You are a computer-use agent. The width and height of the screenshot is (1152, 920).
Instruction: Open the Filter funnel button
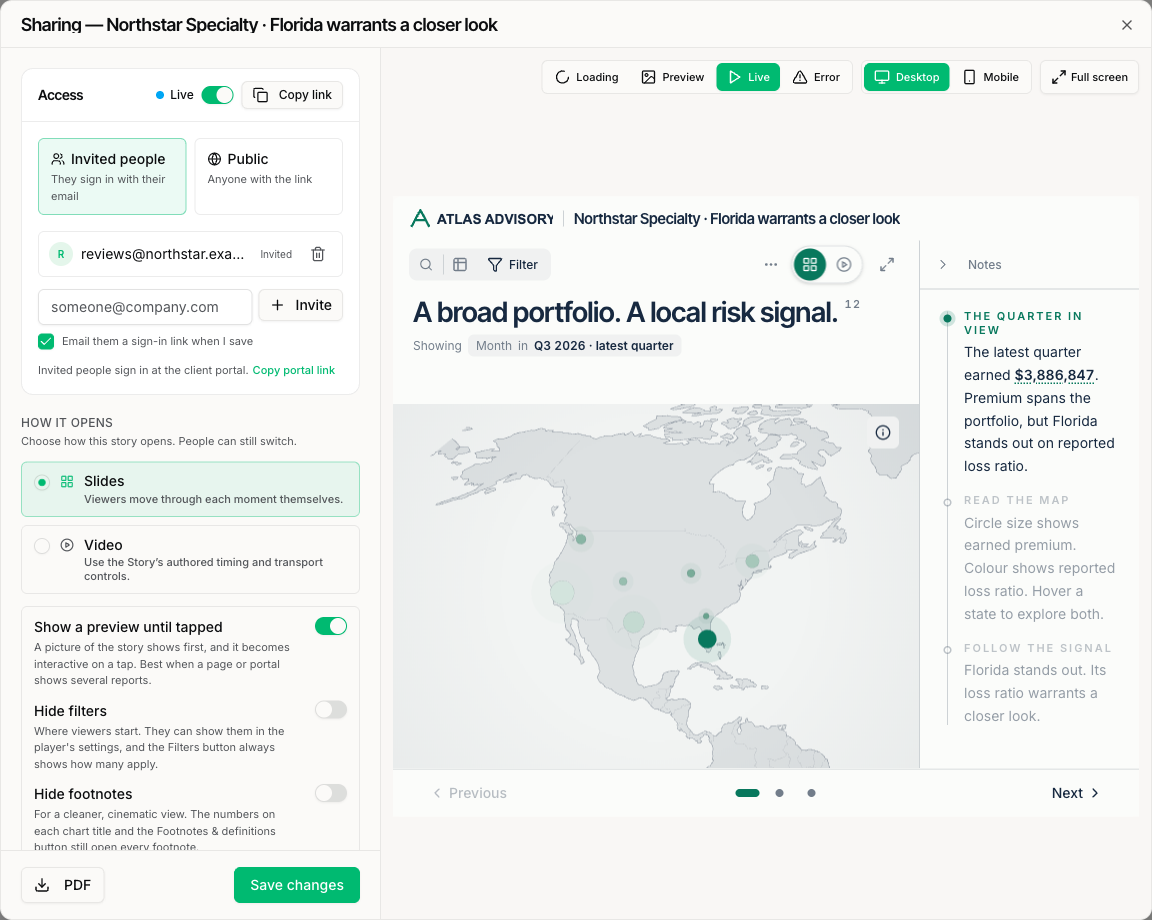click(513, 265)
